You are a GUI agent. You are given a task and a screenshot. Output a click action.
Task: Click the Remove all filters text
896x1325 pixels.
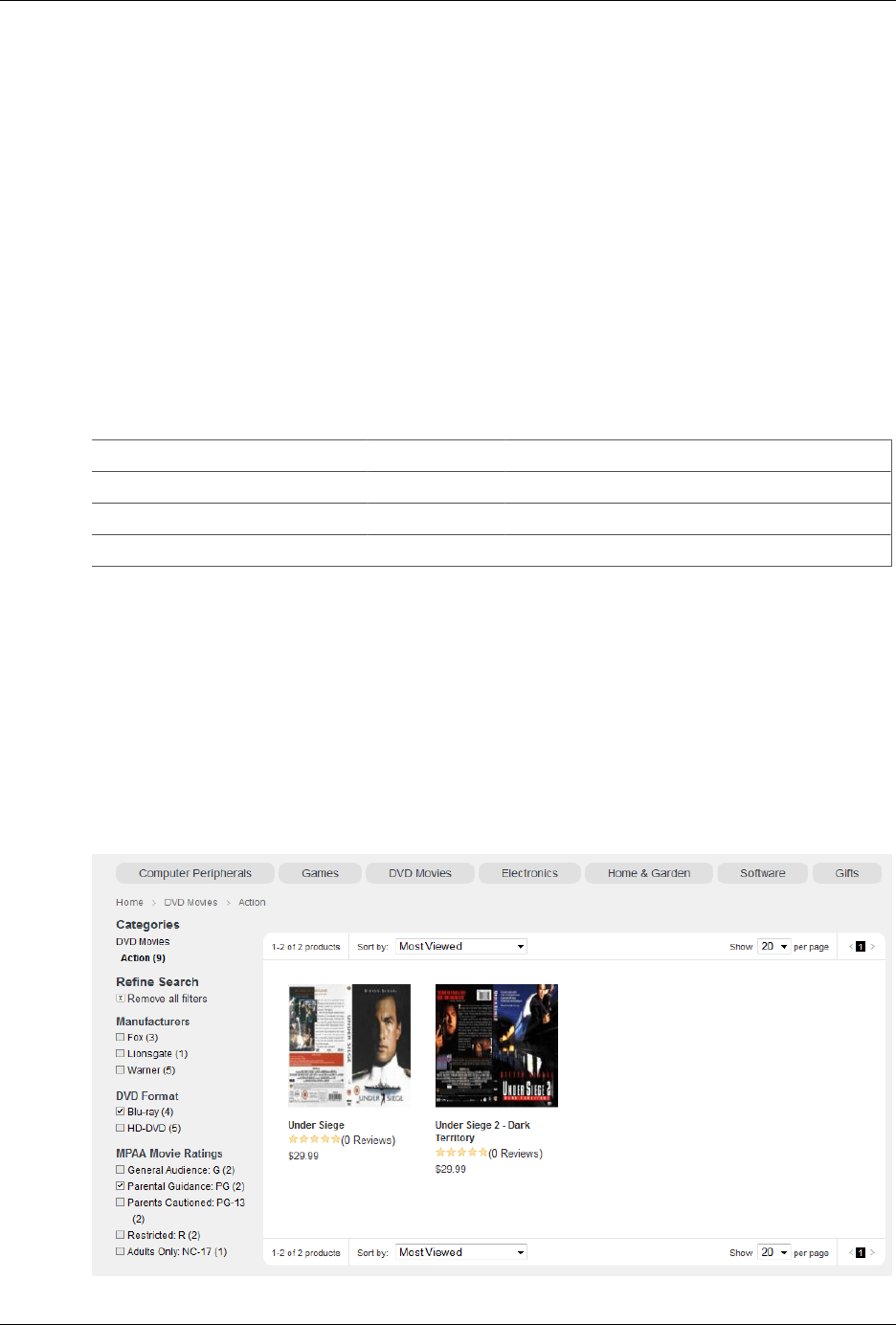click(x=168, y=999)
